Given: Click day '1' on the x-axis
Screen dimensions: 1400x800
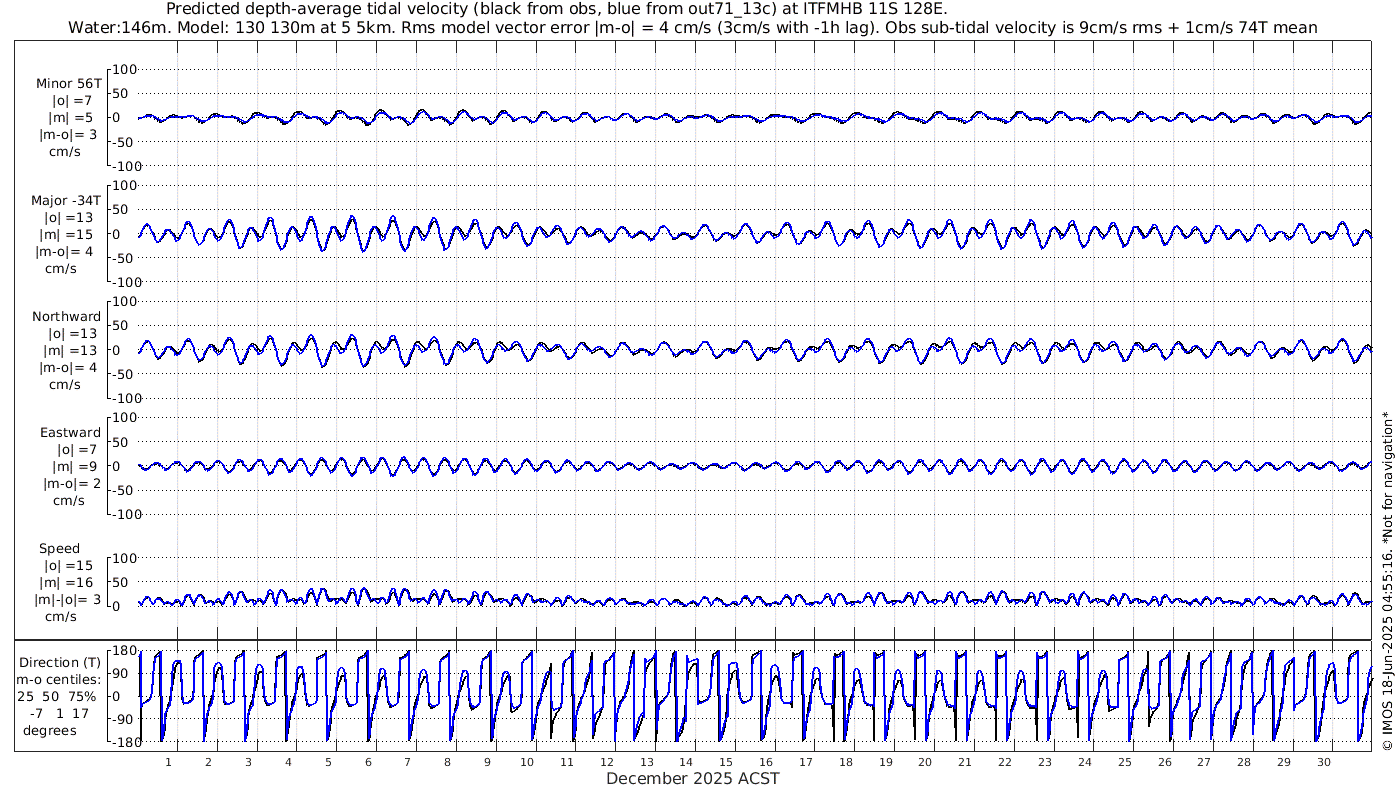Looking at the screenshot, I should [168, 761].
